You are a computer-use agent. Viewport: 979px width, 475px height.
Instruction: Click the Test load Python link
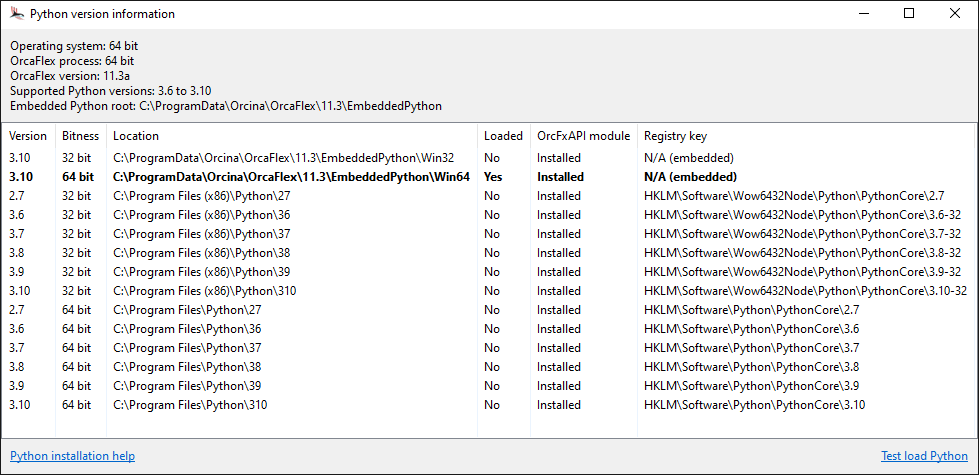923,456
